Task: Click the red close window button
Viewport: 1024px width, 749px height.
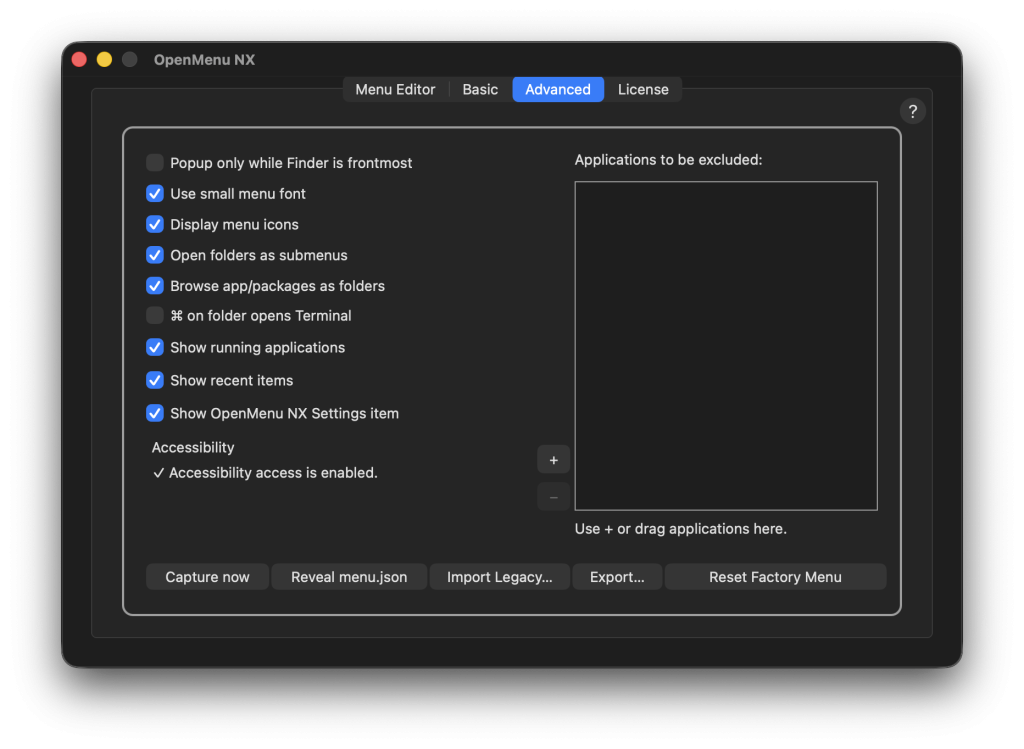Action: (79, 59)
